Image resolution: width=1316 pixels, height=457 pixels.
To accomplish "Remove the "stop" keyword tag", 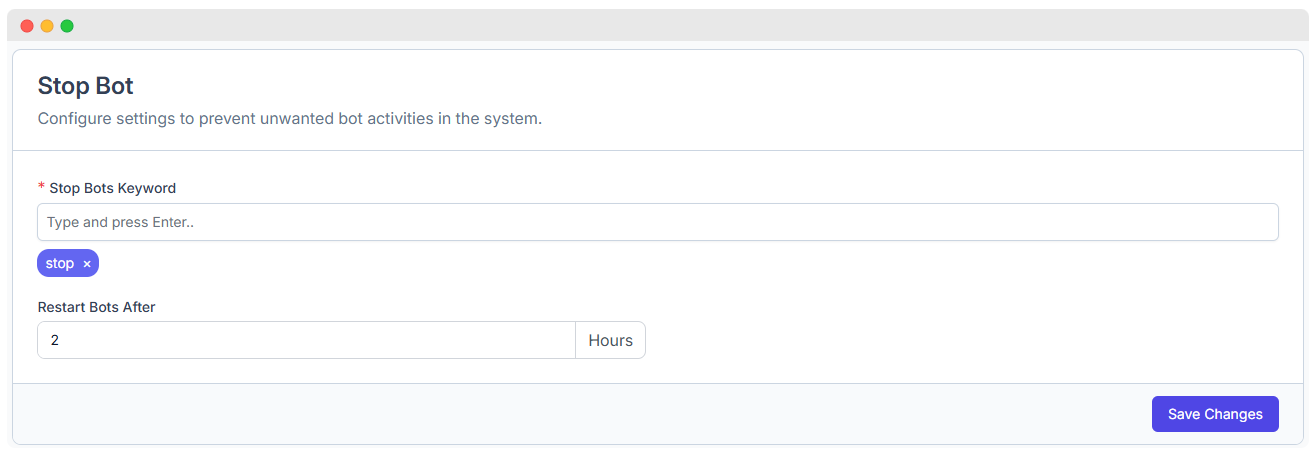I will 87,264.
